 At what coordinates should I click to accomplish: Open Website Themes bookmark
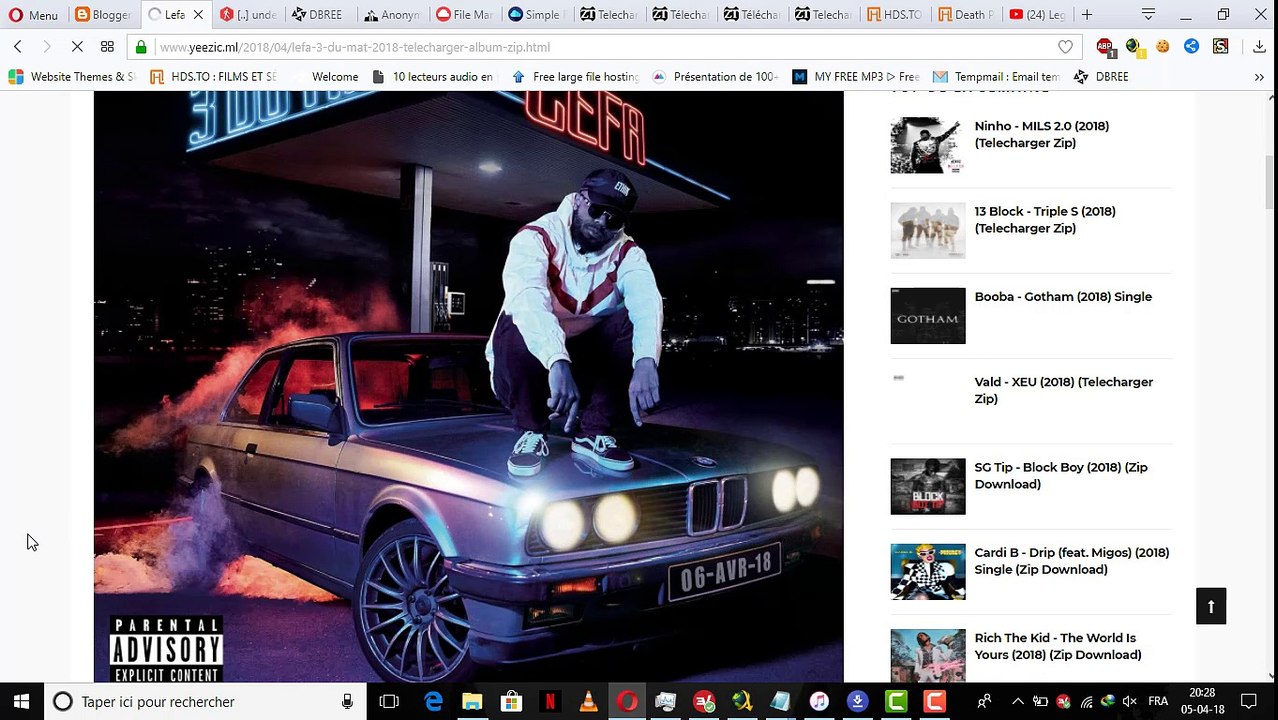tap(71, 76)
